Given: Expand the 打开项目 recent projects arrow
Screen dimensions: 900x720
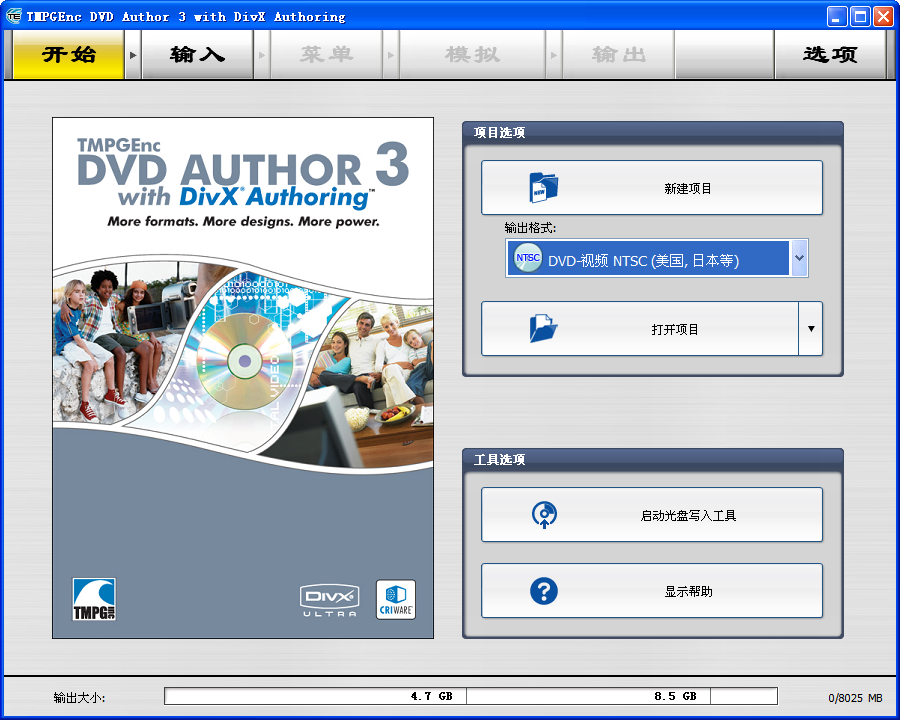Looking at the screenshot, I should pos(811,328).
